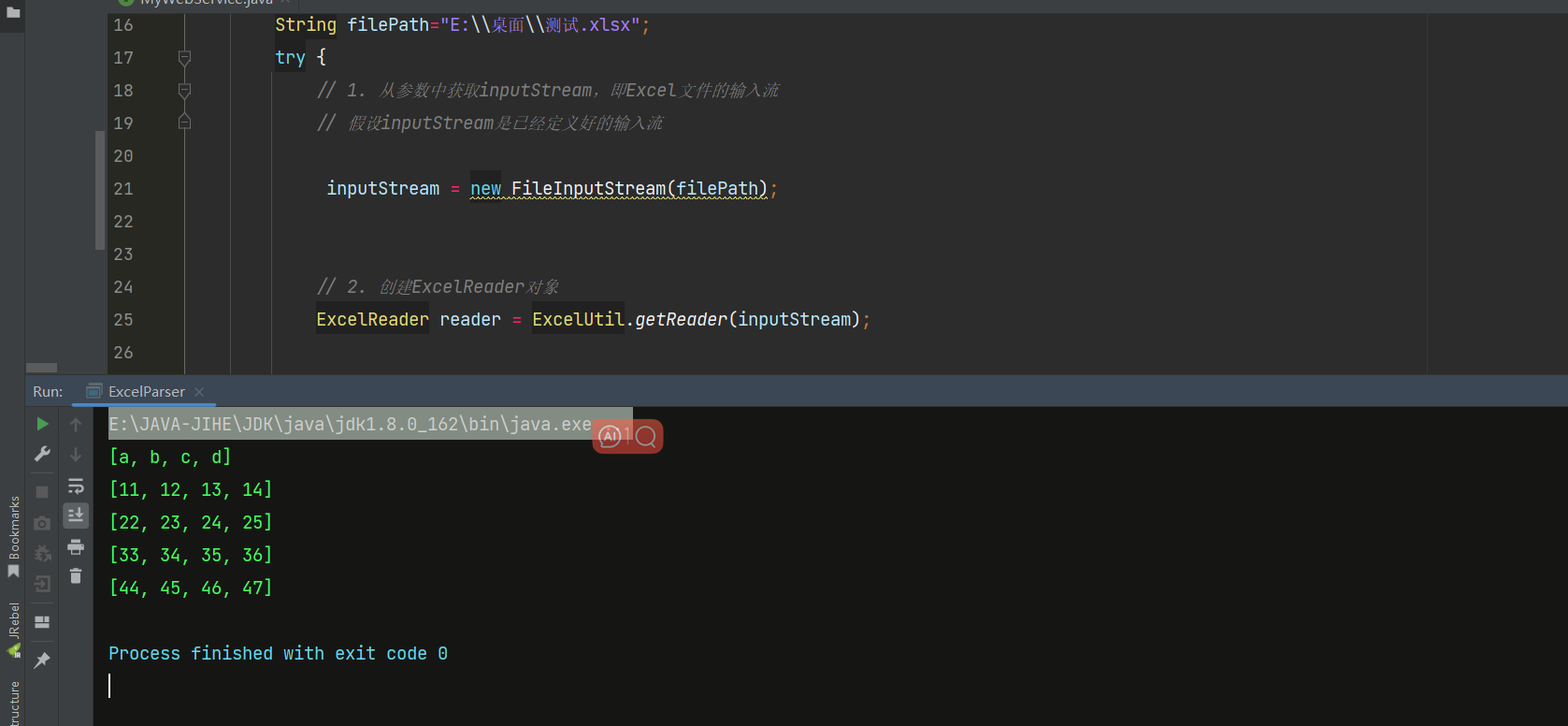
Task: Open the JRebel tool window
Action: point(14,630)
